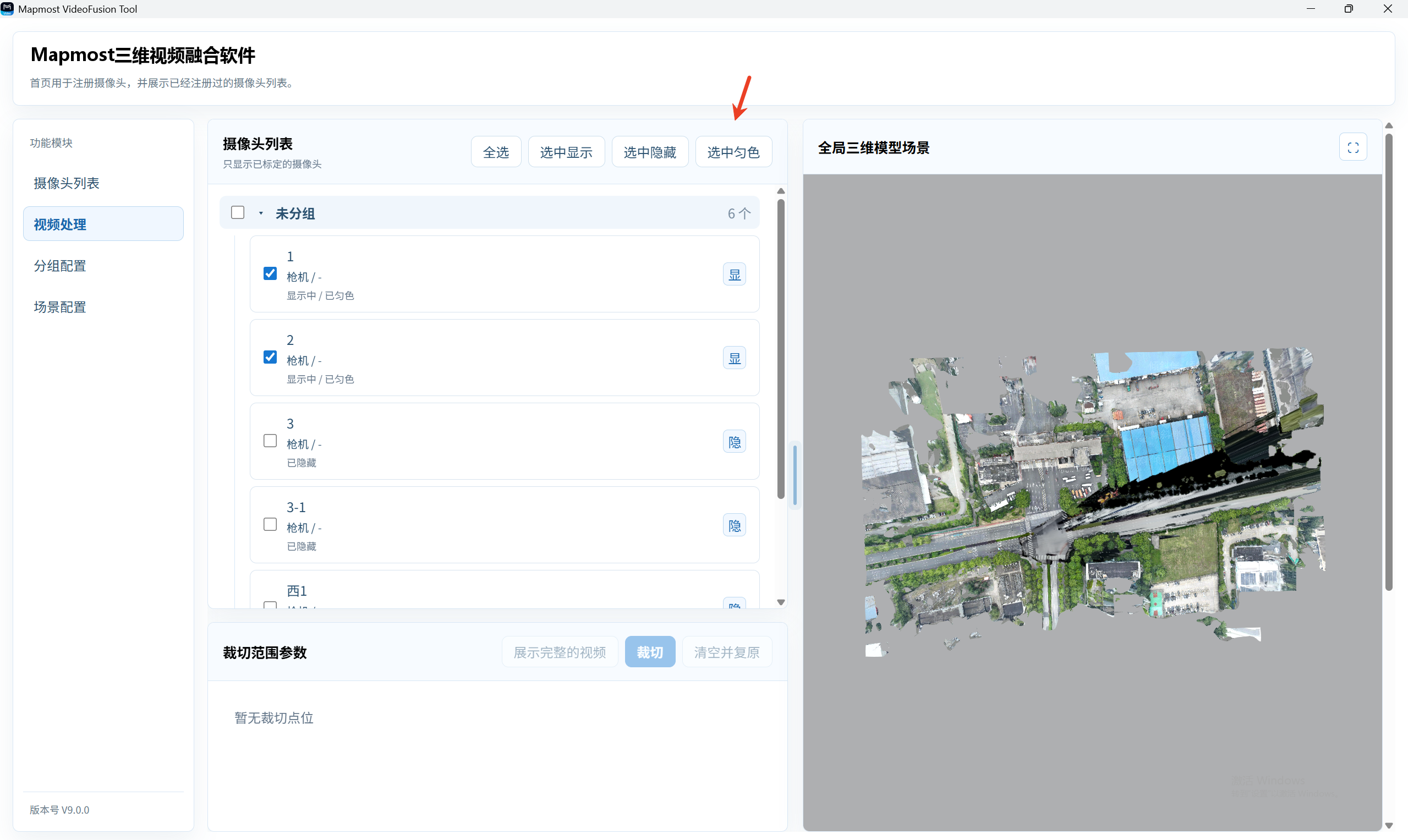
Task: Click camera name 西1
Action: tap(297, 590)
